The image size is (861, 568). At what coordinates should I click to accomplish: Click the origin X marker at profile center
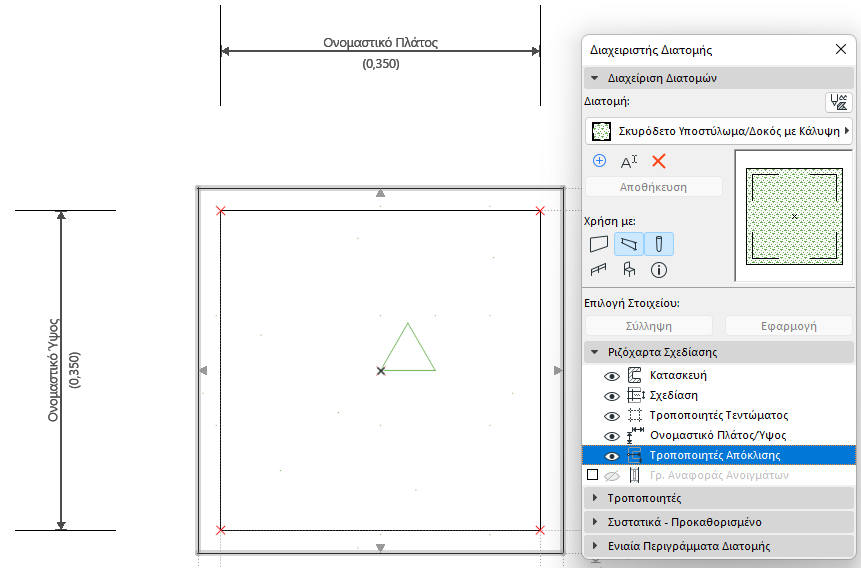[381, 371]
